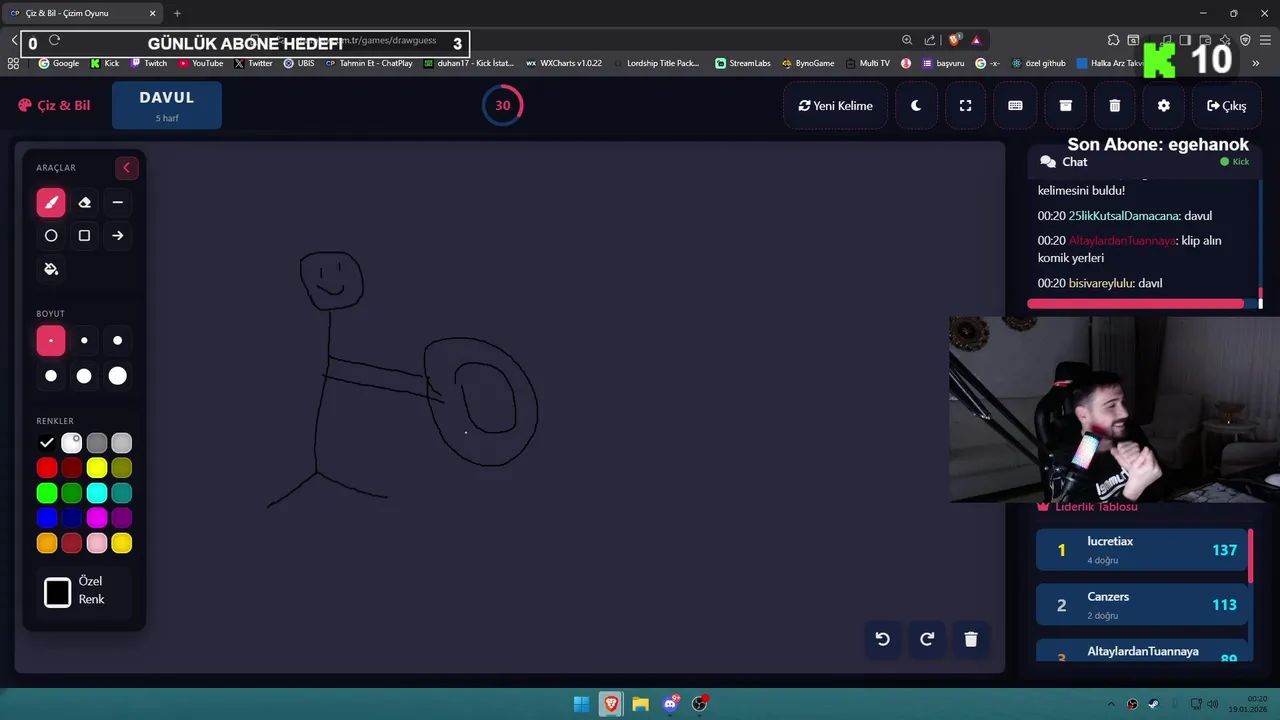
Task: Pick the pink color swatch
Action: [x=97, y=543]
